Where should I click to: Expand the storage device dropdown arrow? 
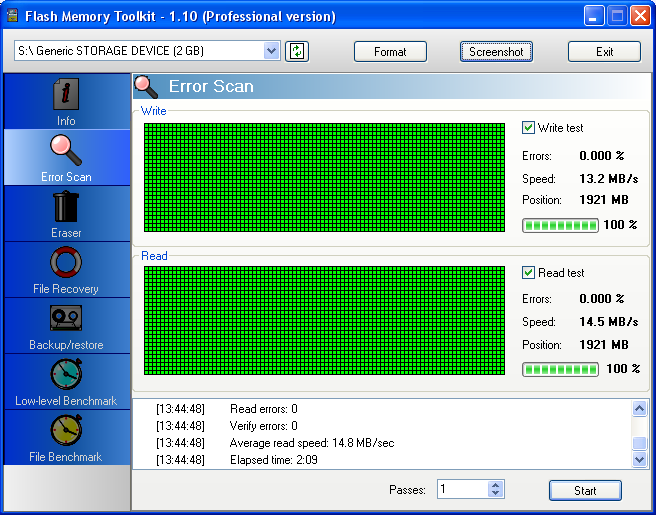pos(272,51)
